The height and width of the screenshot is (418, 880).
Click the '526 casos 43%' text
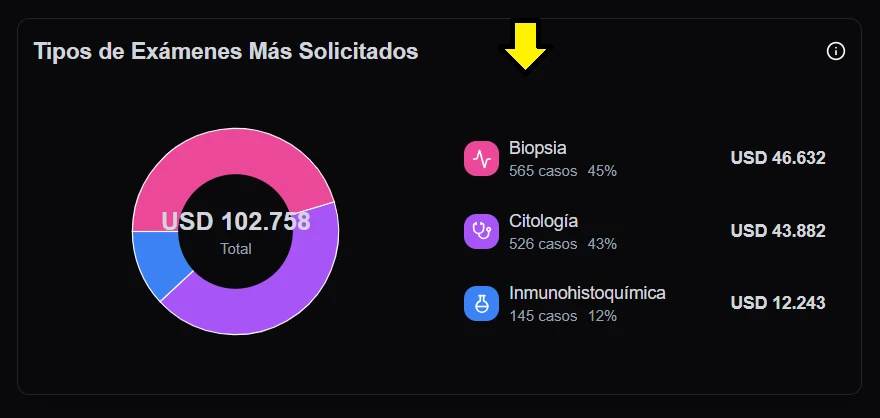(x=563, y=243)
